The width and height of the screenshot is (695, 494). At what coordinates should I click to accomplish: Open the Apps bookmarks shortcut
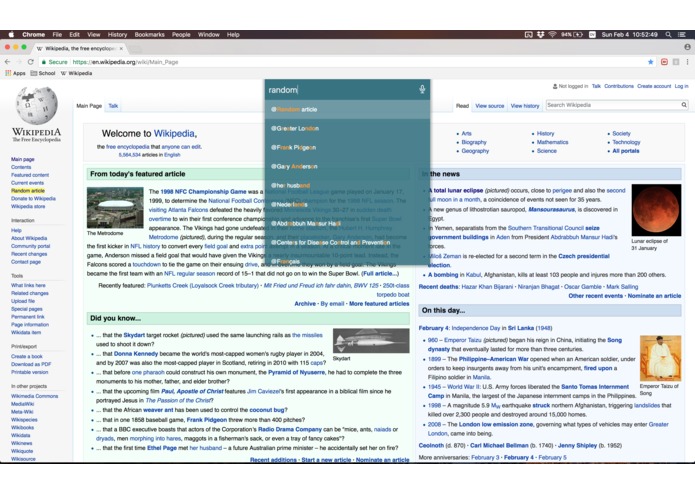pos(15,73)
